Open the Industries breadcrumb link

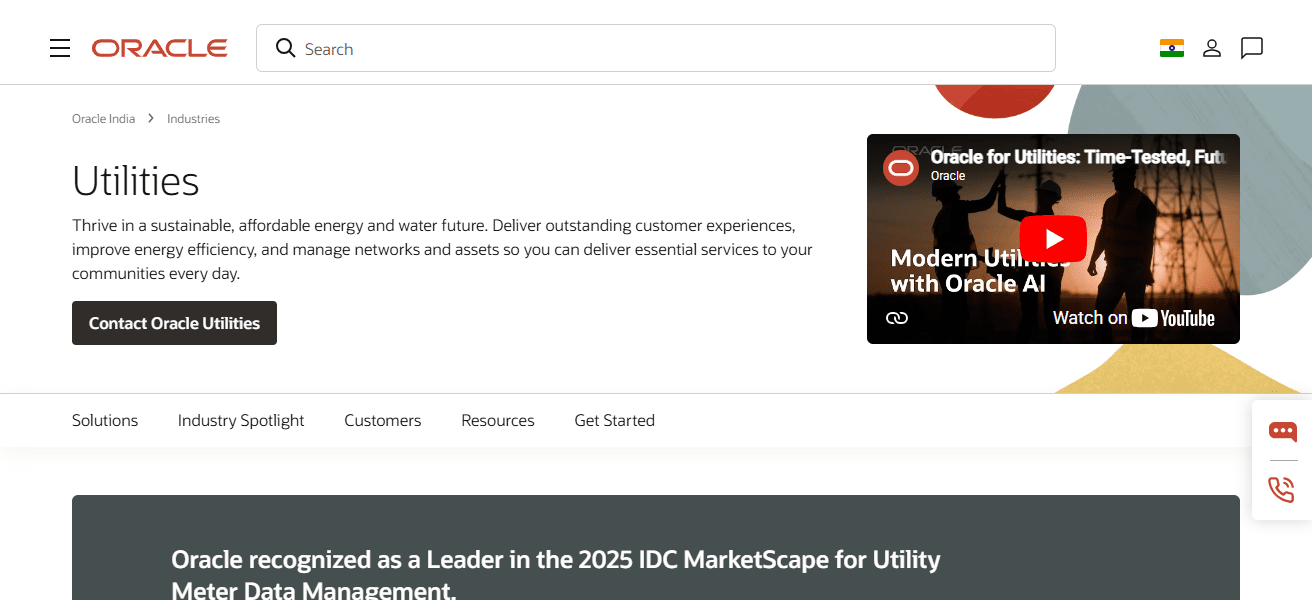[193, 118]
